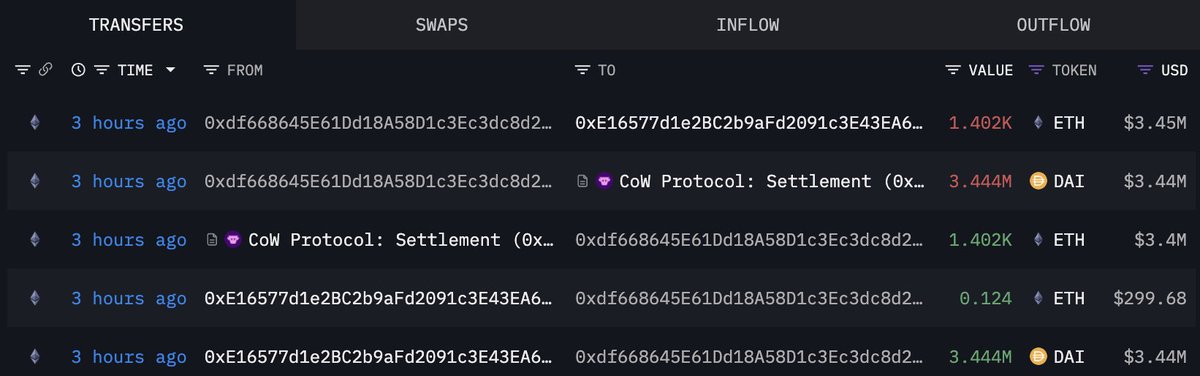Open the TOKEN column filter icon
This screenshot has width=1200, height=376.
(1036, 71)
